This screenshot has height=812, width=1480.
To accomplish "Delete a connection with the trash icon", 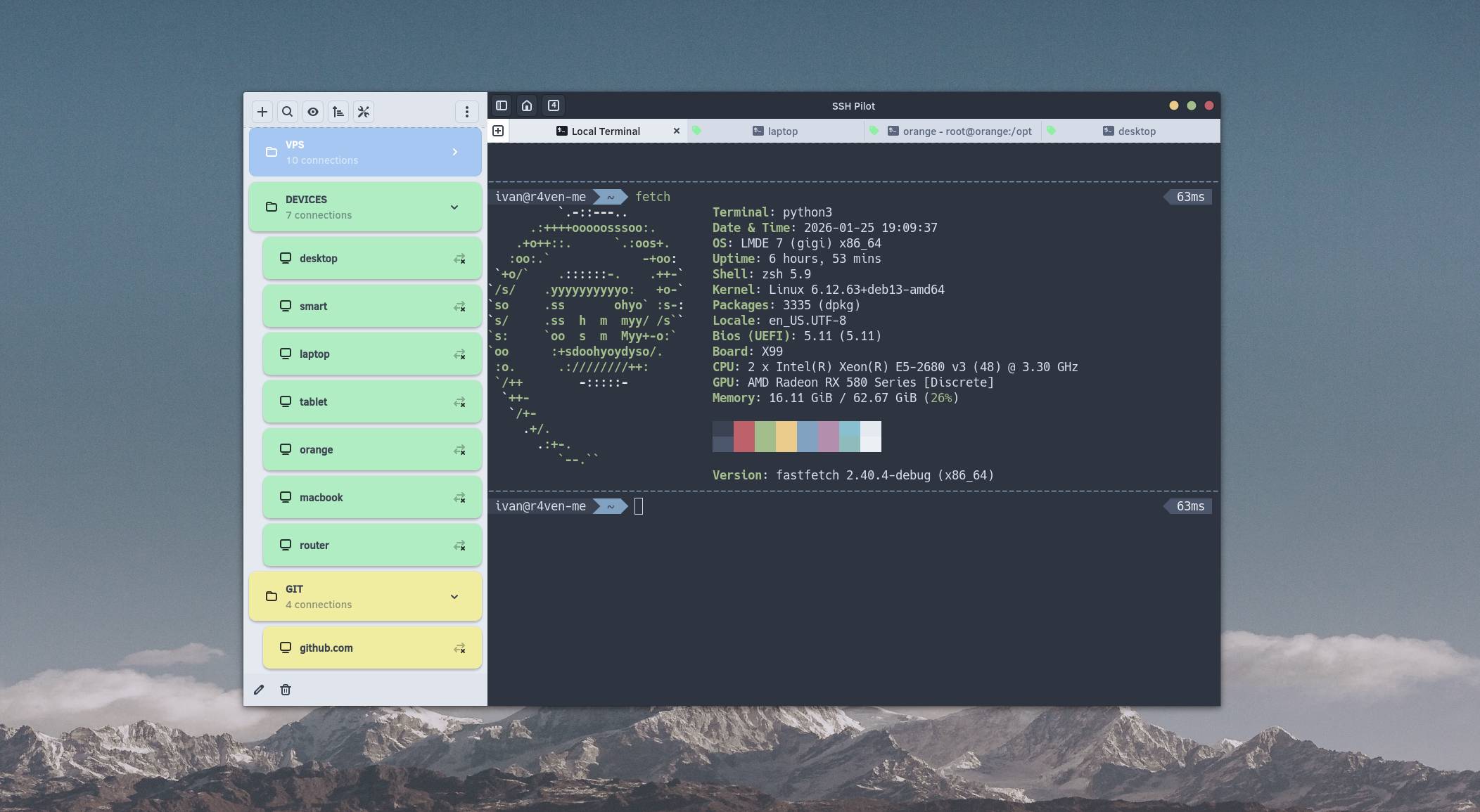I will (286, 690).
